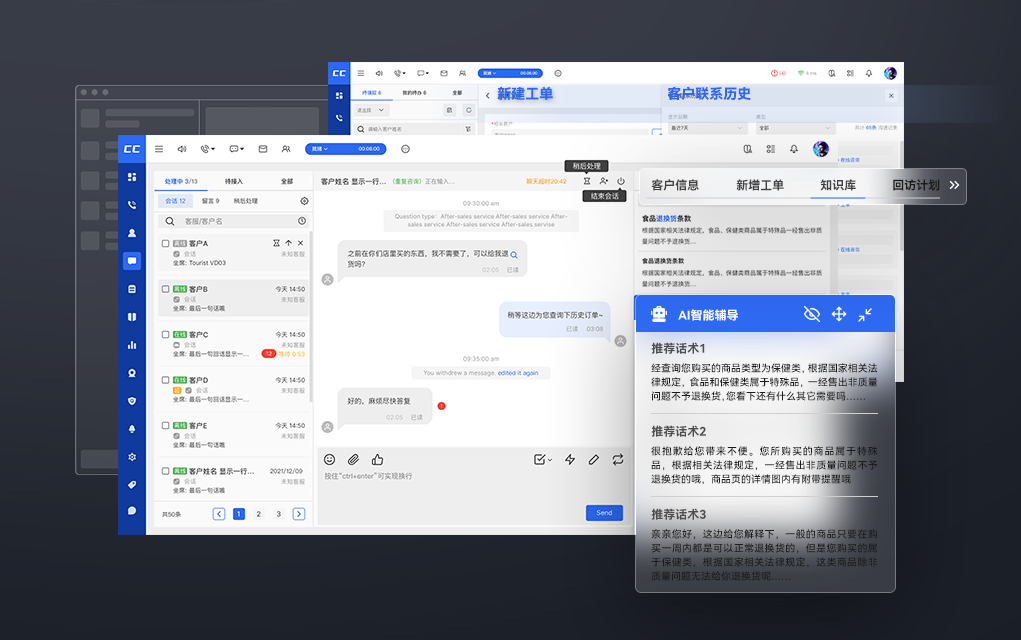Viewport: 1021px width, 640px height.
Task: Click the >> expander beside 回访计划
Action: [x=955, y=186]
